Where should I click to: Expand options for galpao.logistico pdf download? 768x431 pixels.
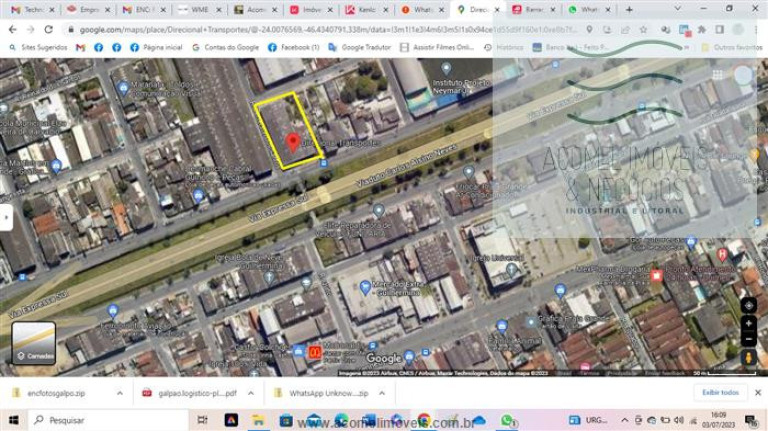click(x=251, y=393)
